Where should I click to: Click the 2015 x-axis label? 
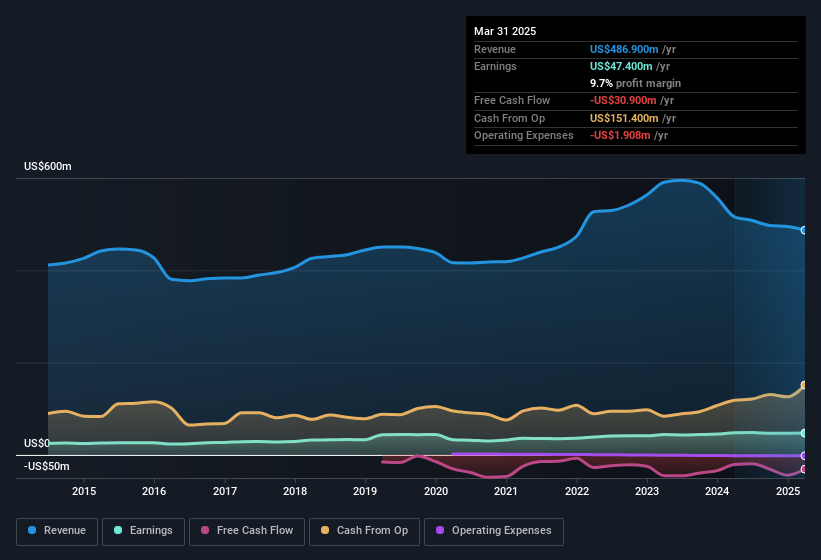tap(84, 491)
